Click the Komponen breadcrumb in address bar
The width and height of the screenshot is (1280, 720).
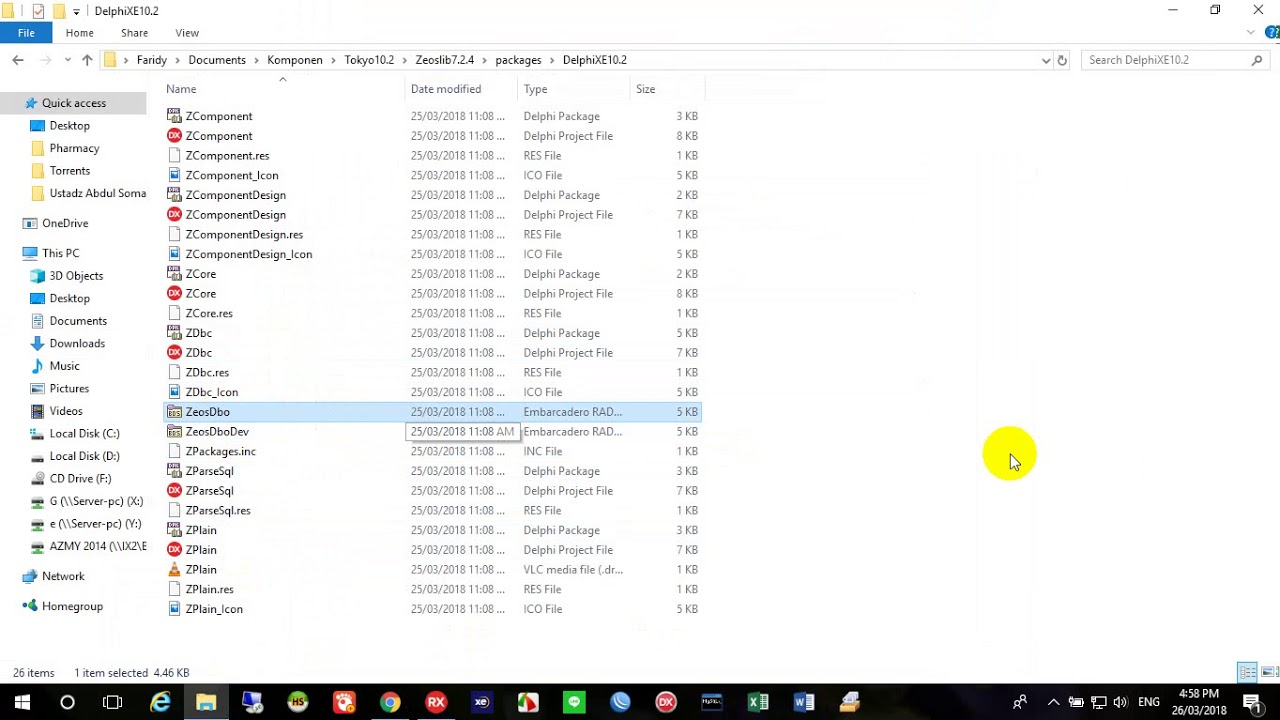tap(295, 60)
